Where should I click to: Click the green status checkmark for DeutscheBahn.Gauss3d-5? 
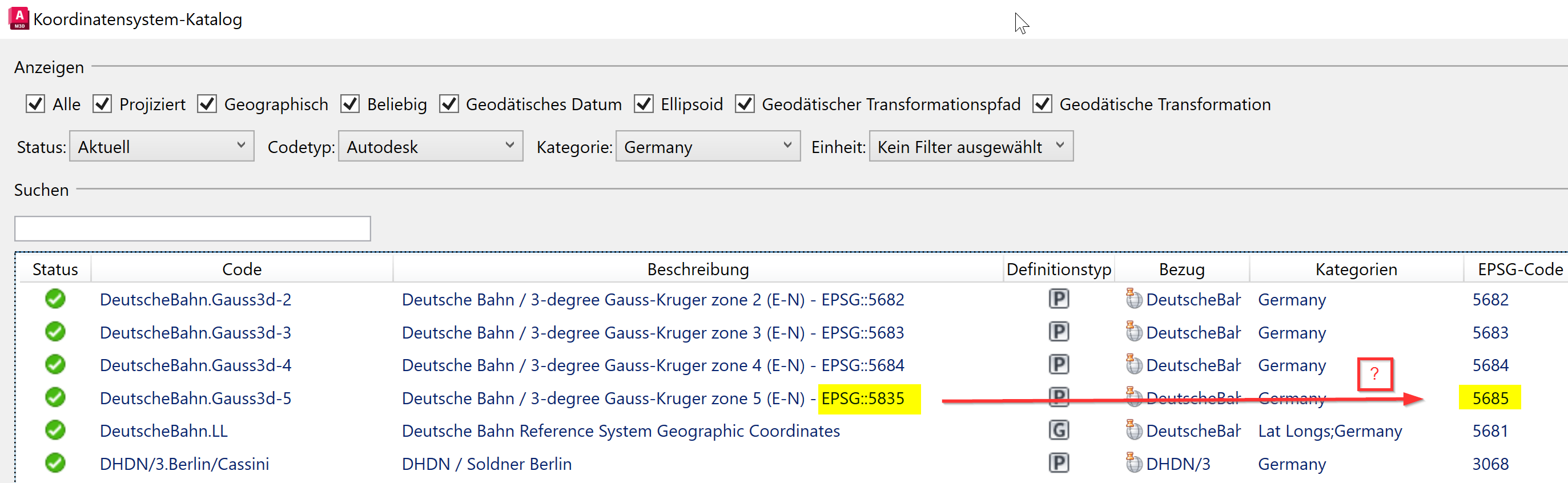click(x=54, y=397)
